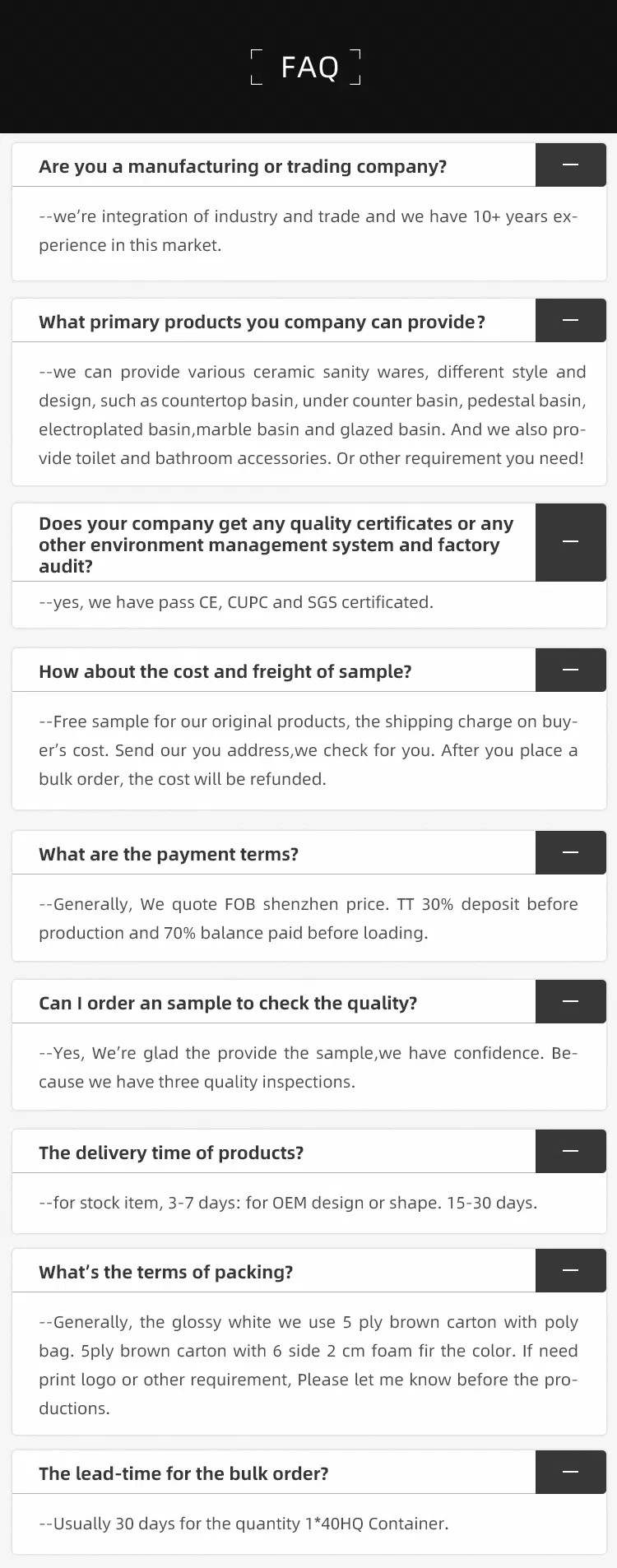Click question 'What are the payment terms?'

tap(169, 854)
